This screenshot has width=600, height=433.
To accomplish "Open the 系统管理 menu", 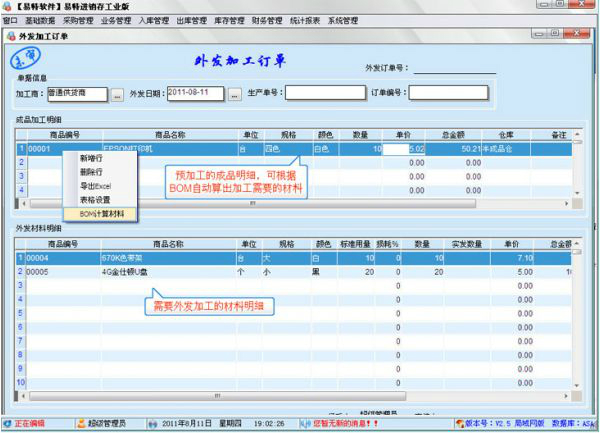I will (343, 21).
